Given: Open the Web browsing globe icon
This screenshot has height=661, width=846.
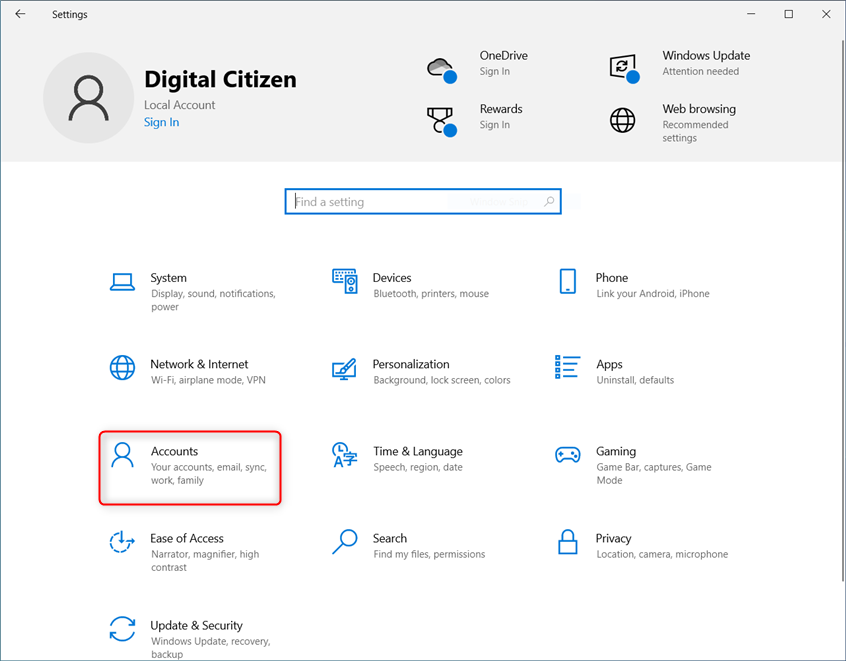Looking at the screenshot, I should [623, 120].
